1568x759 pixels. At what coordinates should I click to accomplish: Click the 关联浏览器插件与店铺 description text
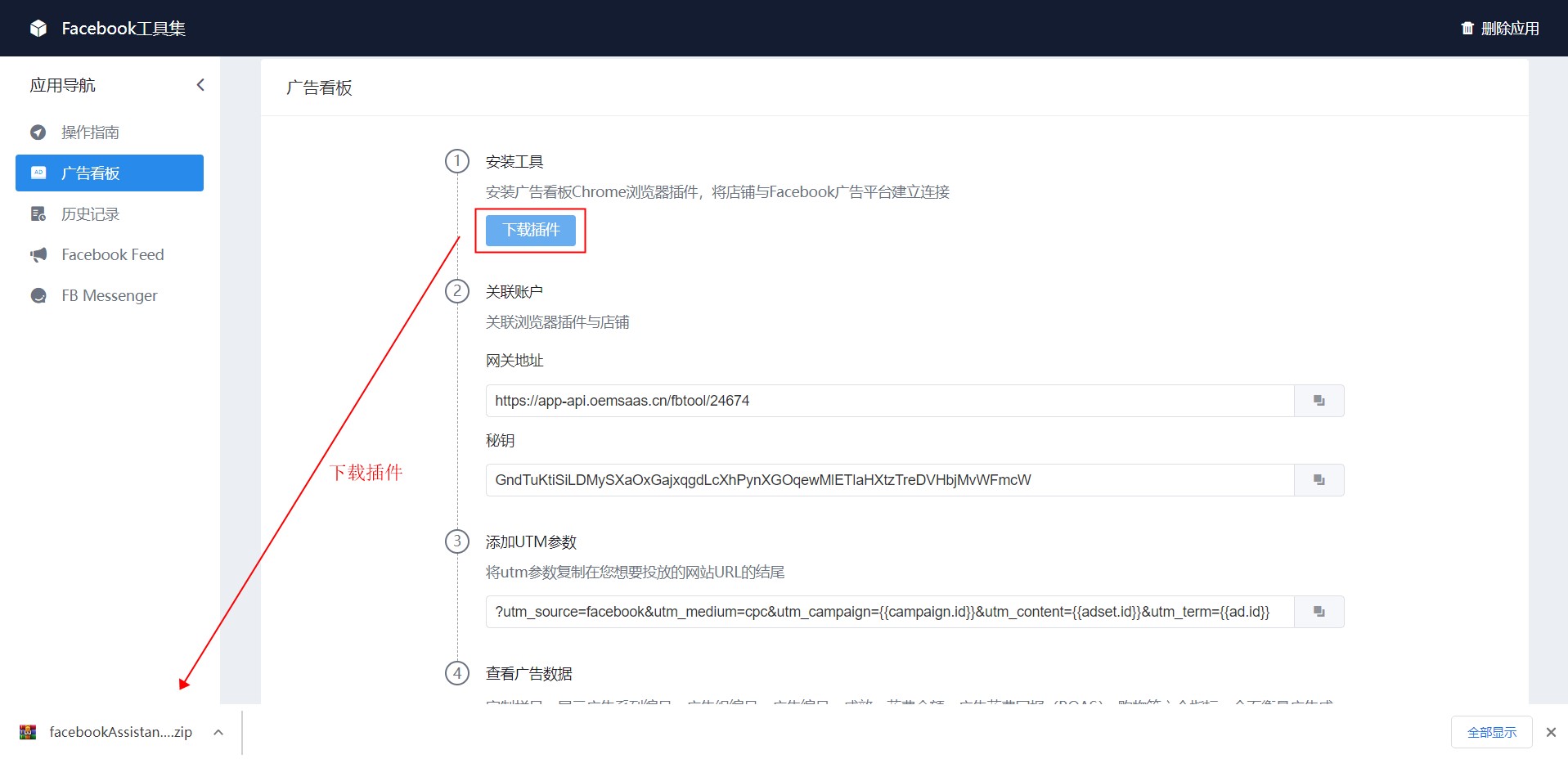pyautogui.click(x=558, y=322)
